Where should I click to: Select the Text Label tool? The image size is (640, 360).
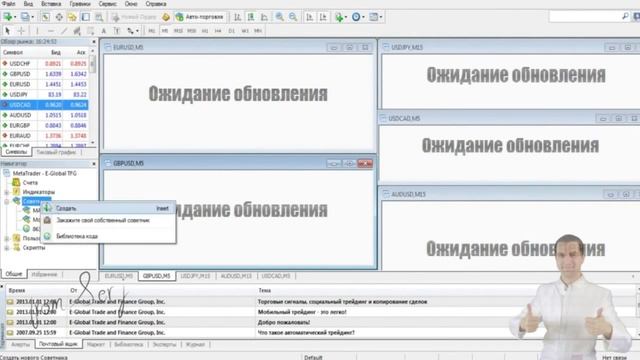click(117, 31)
